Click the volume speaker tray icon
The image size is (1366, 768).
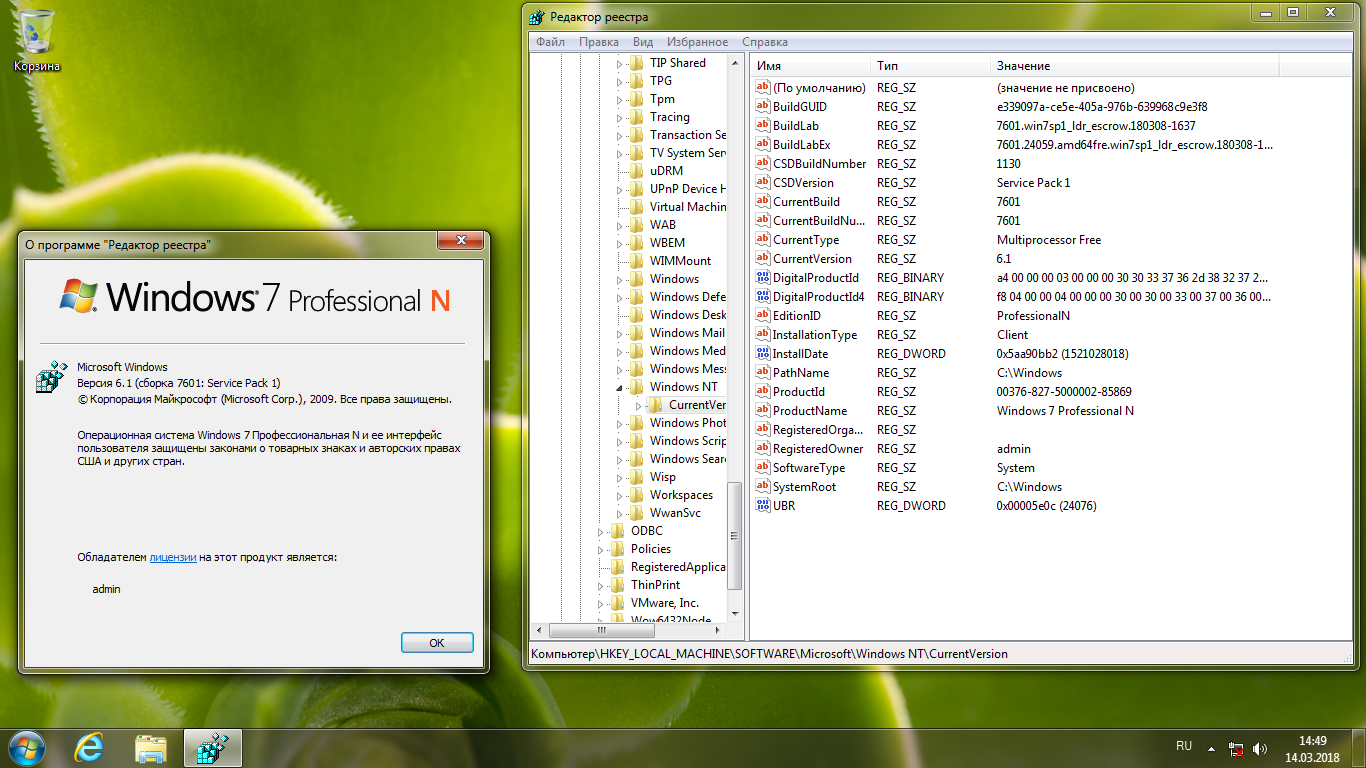click(x=1260, y=748)
